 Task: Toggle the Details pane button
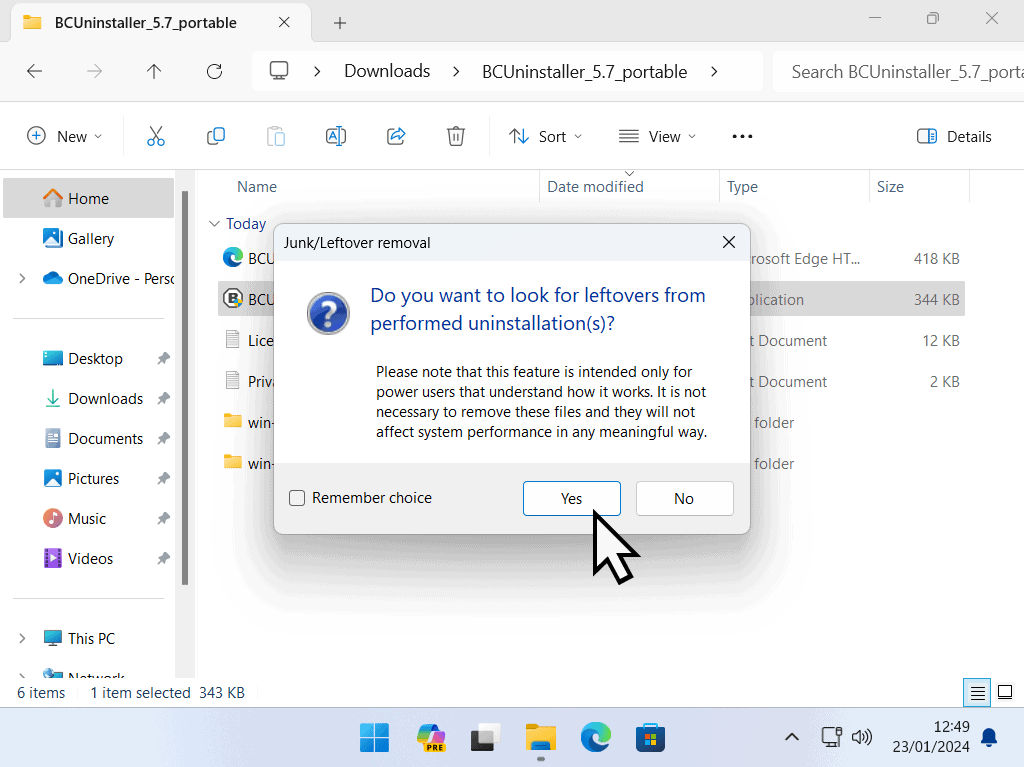tap(954, 136)
